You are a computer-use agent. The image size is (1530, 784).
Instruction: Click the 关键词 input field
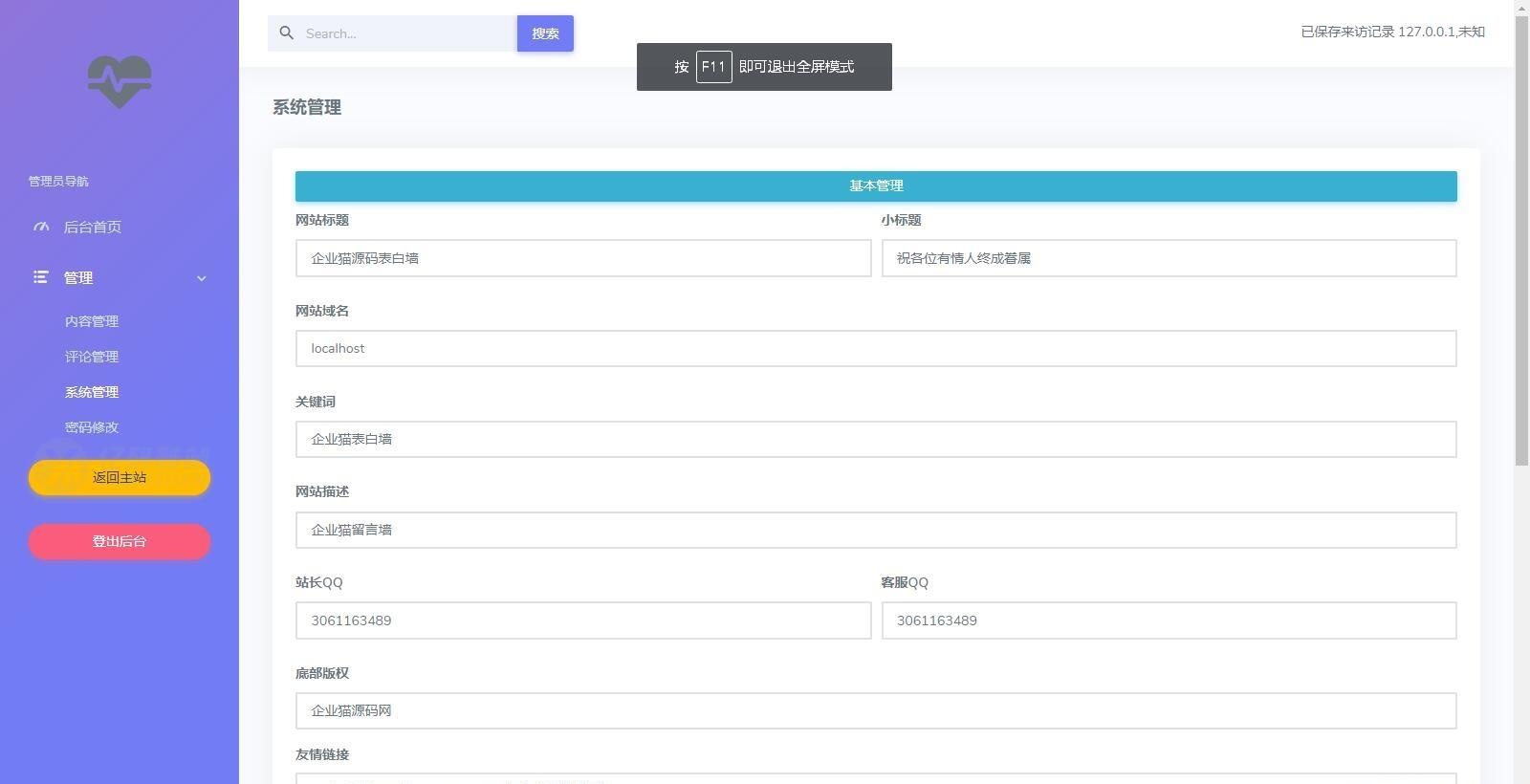tap(876, 440)
